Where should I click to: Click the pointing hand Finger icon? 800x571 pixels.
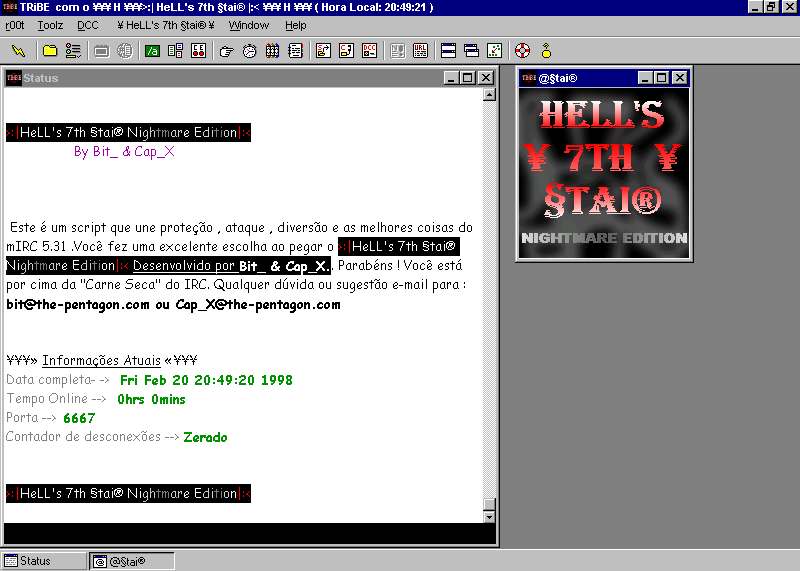(x=226, y=50)
